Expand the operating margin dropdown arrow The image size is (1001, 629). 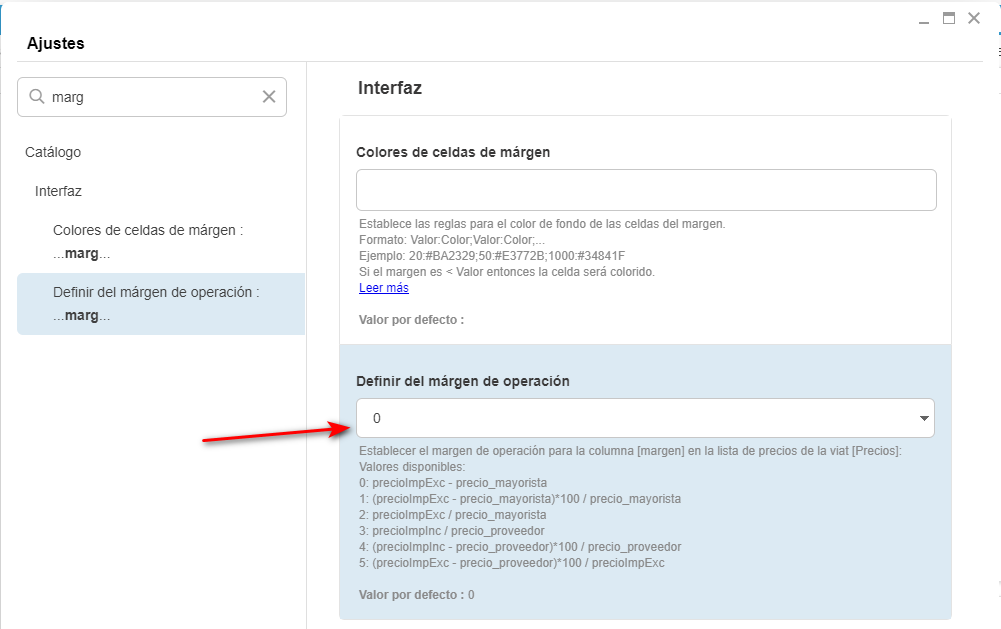tap(921, 418)
